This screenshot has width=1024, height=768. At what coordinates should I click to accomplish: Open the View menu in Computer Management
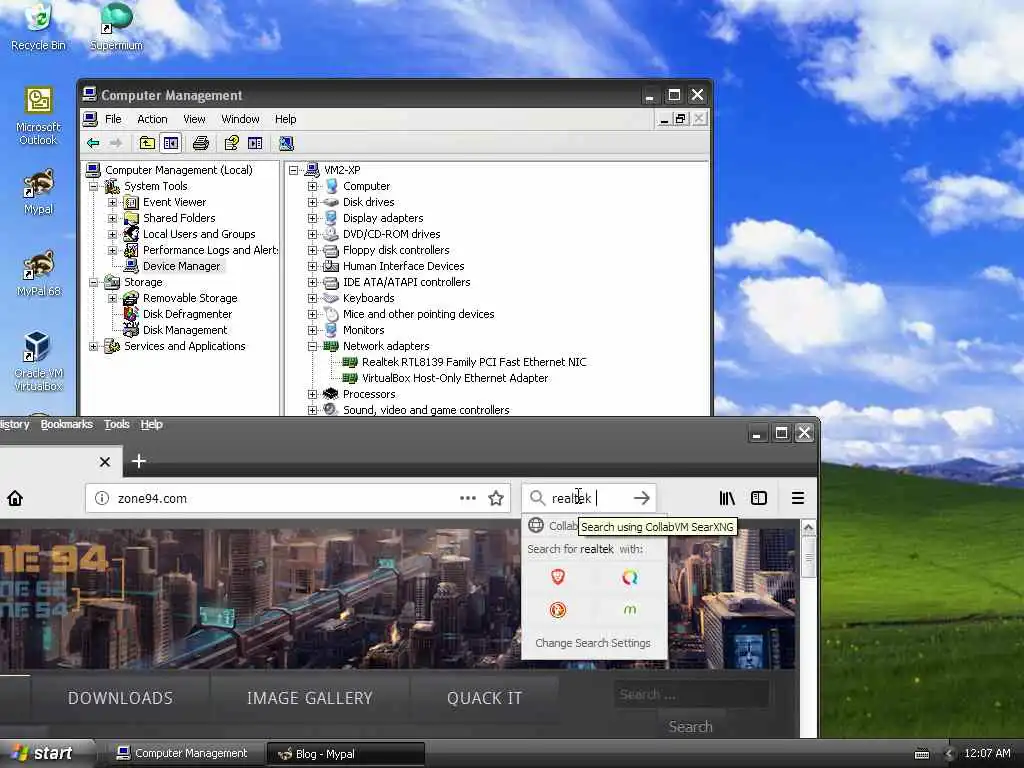point(194,119)
